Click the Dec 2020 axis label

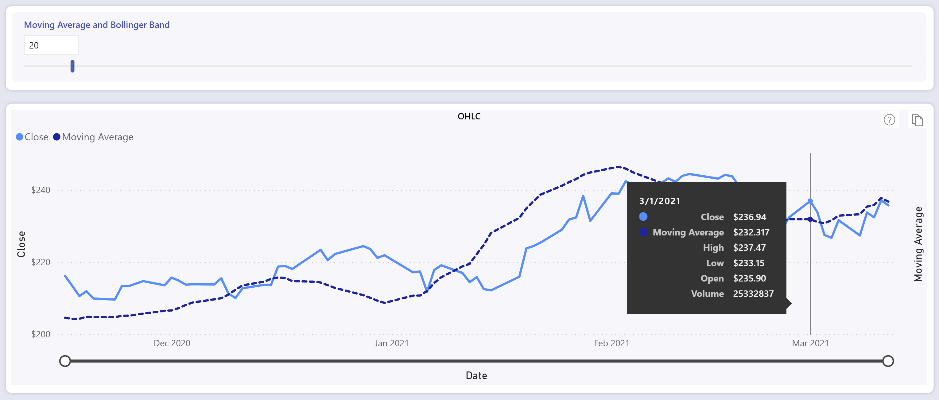tap(171, 343)
